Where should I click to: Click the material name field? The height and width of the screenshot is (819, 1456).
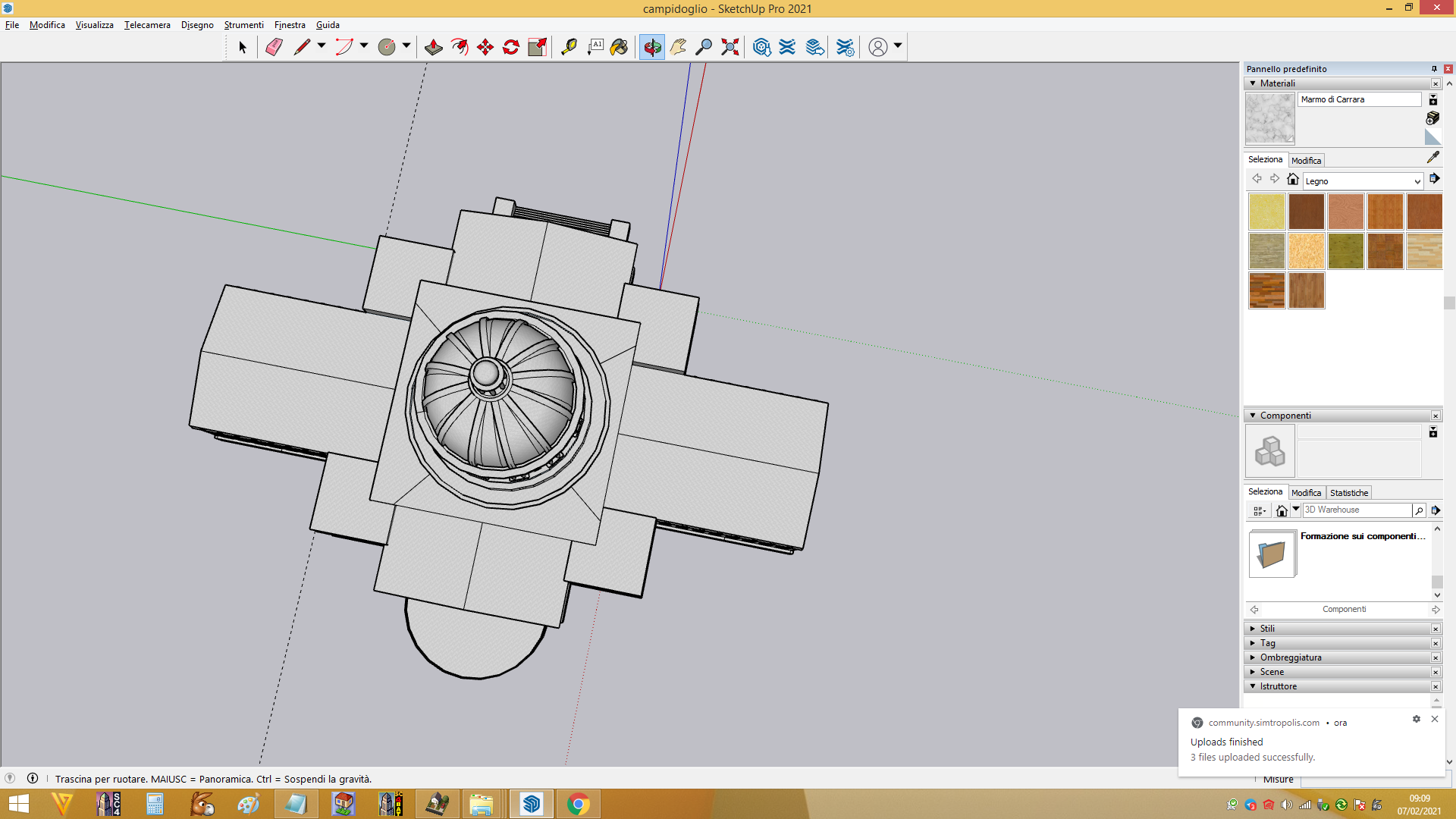[x=1360, y=99]
